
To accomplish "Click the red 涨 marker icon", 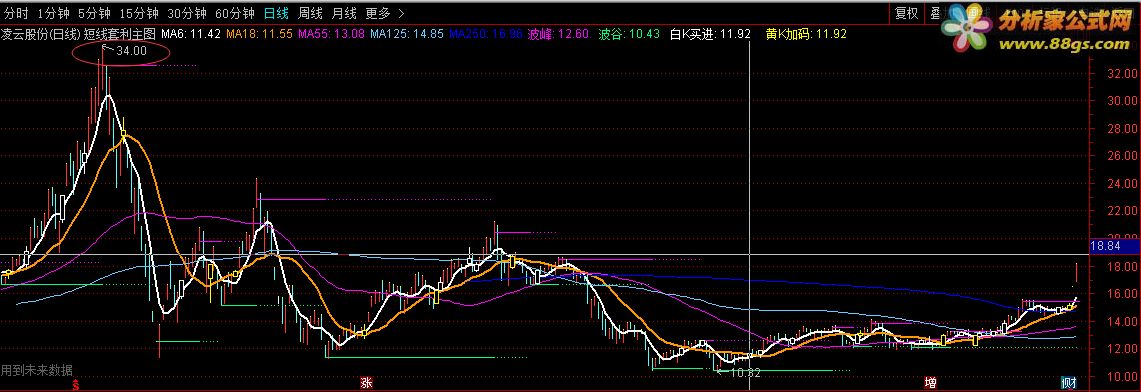I will [x=367, y=383].
